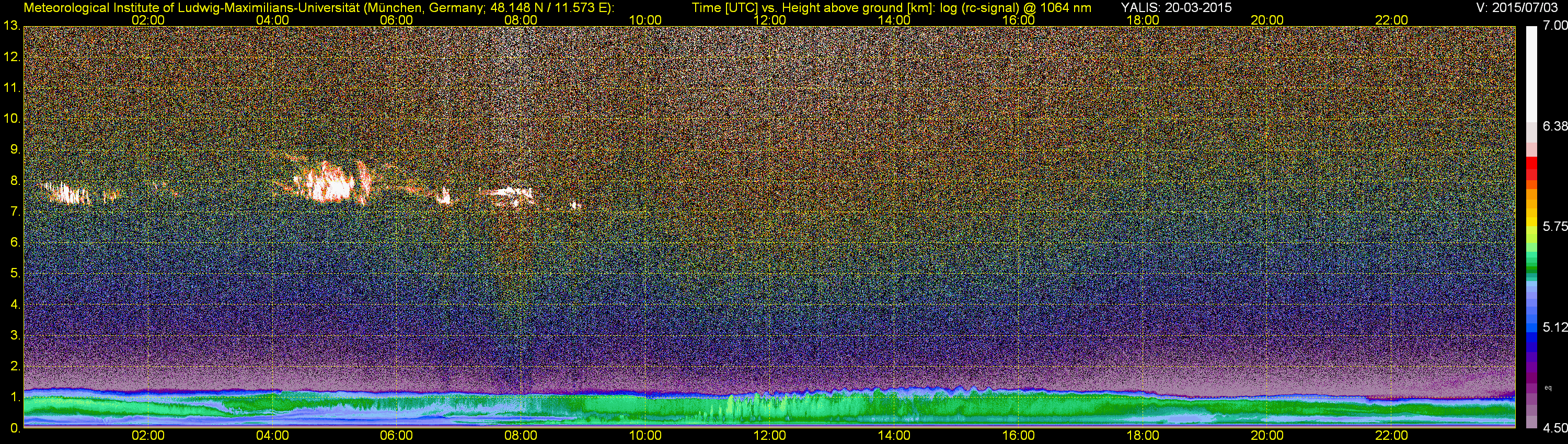Click the 02:00 label on the bottom time axis
This screenshot has width=1568, height=444.
tap(148, 436)
